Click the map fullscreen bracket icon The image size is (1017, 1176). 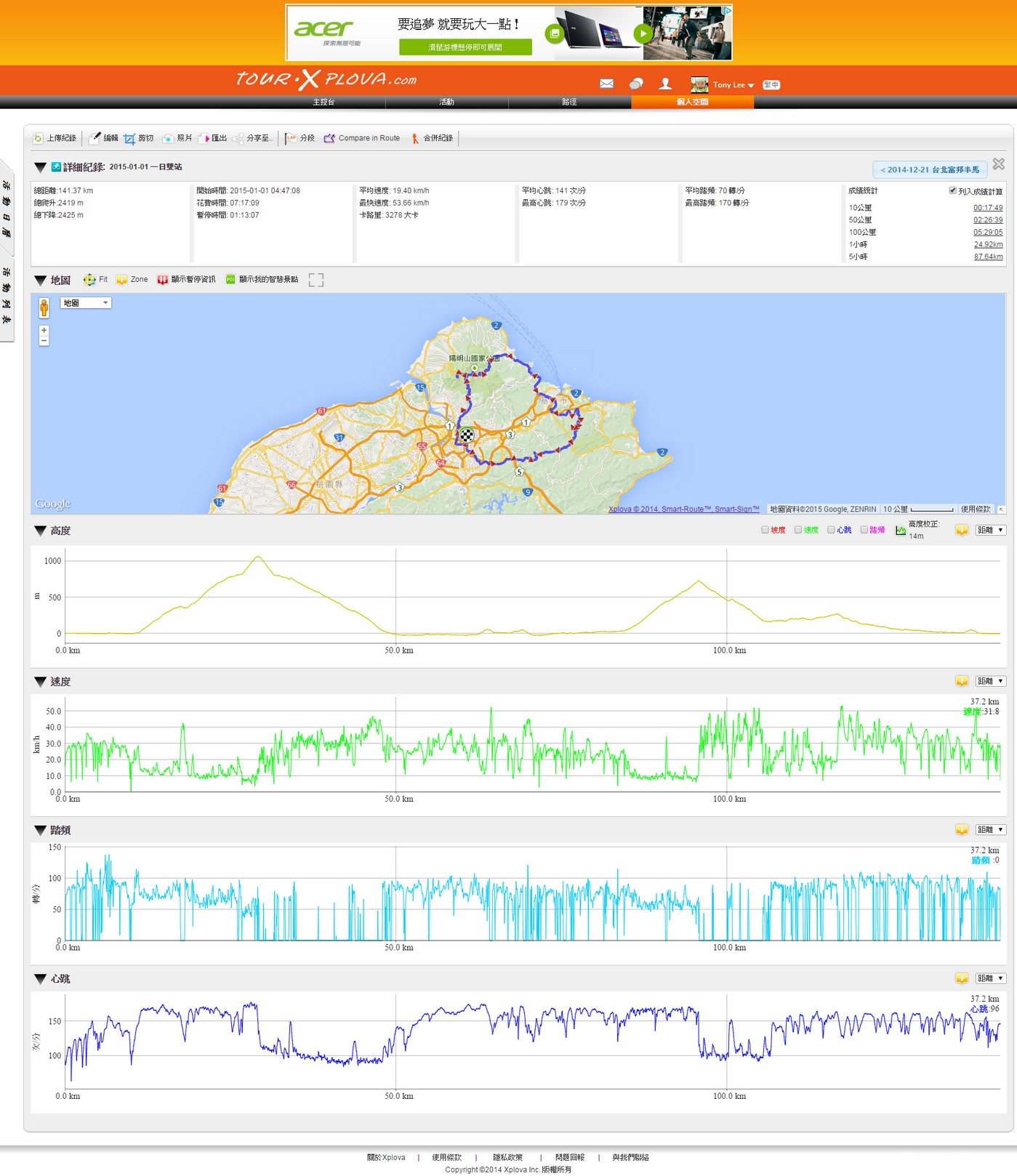(315, 280)
